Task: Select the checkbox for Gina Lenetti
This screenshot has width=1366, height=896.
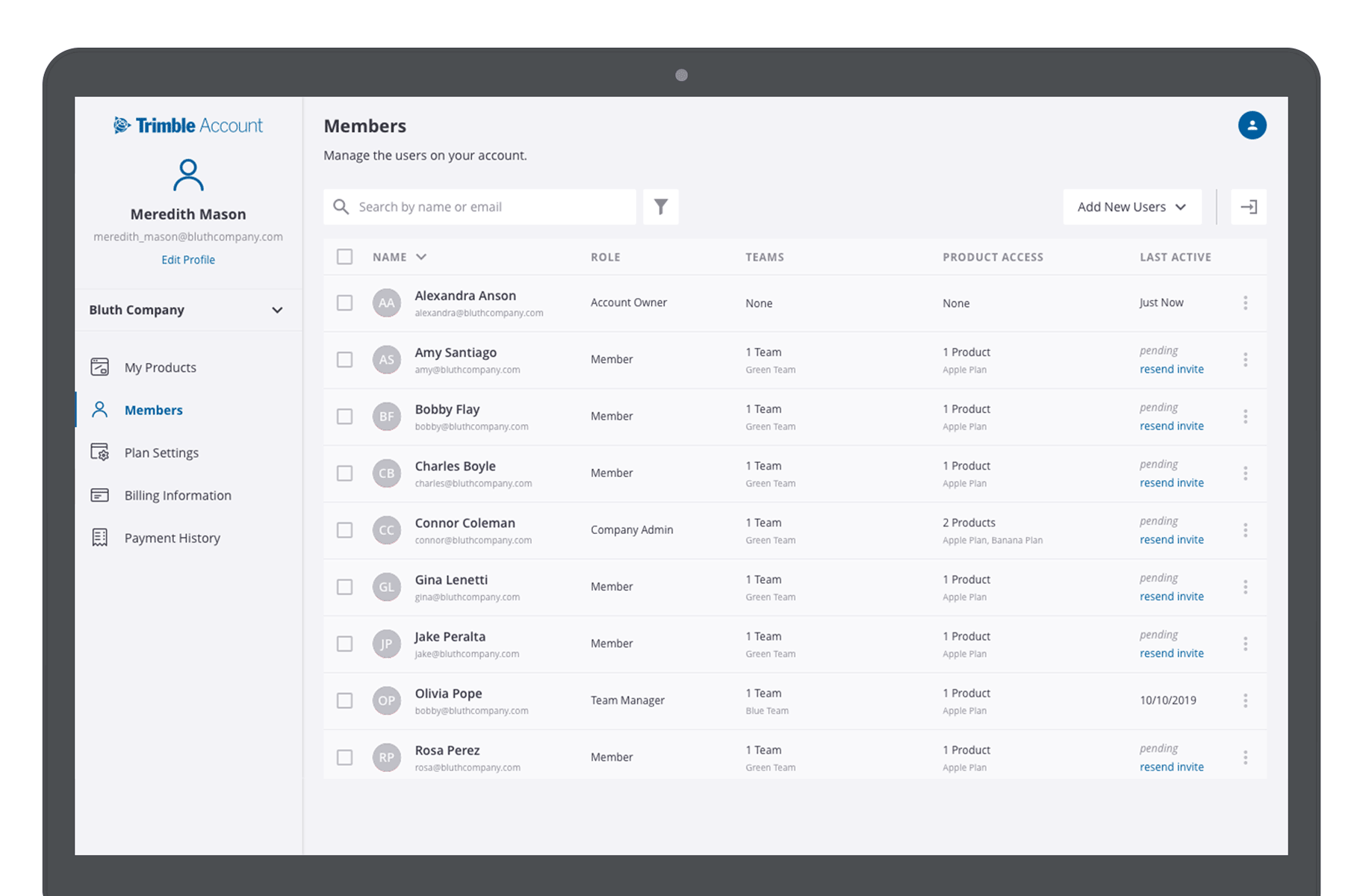Action: click(x=344, y=587)
